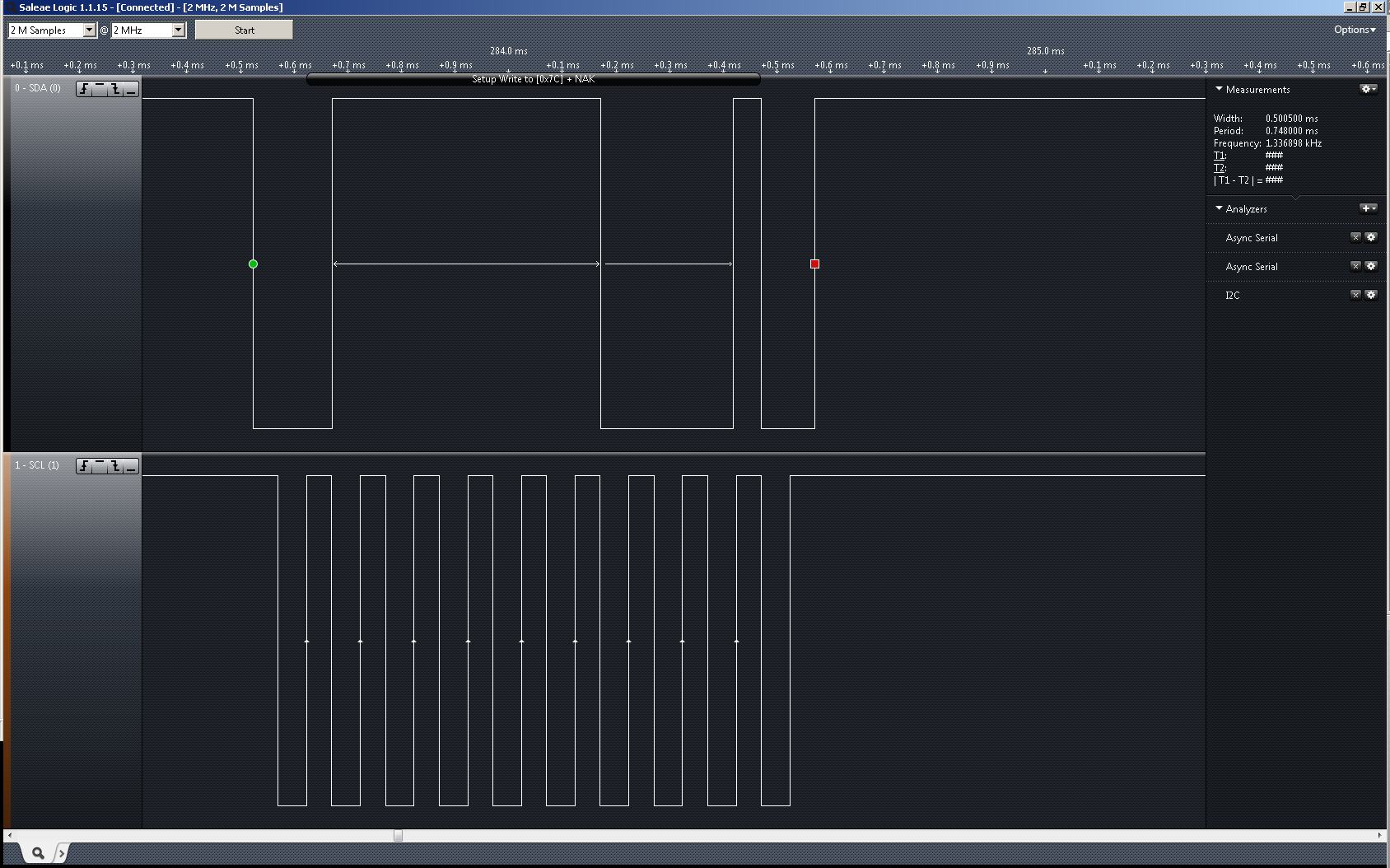Viewport: 1390px width, 868px height.
Task: Open Measurements gear settings menu
Action: click(1368, 89)
